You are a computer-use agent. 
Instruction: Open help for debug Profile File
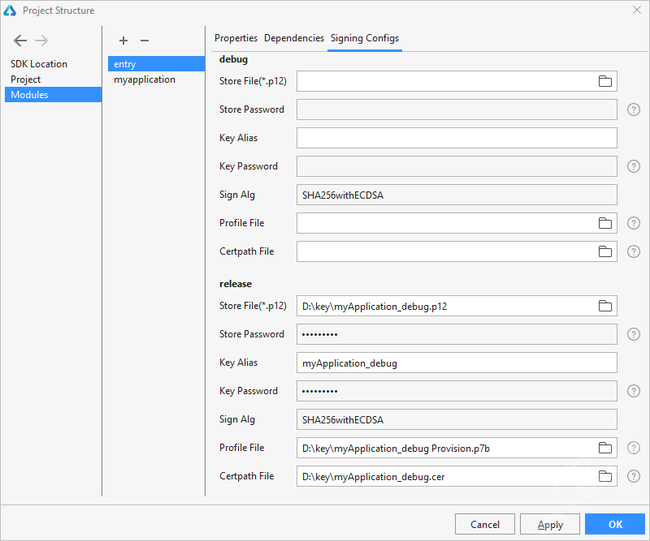point(633,223)
